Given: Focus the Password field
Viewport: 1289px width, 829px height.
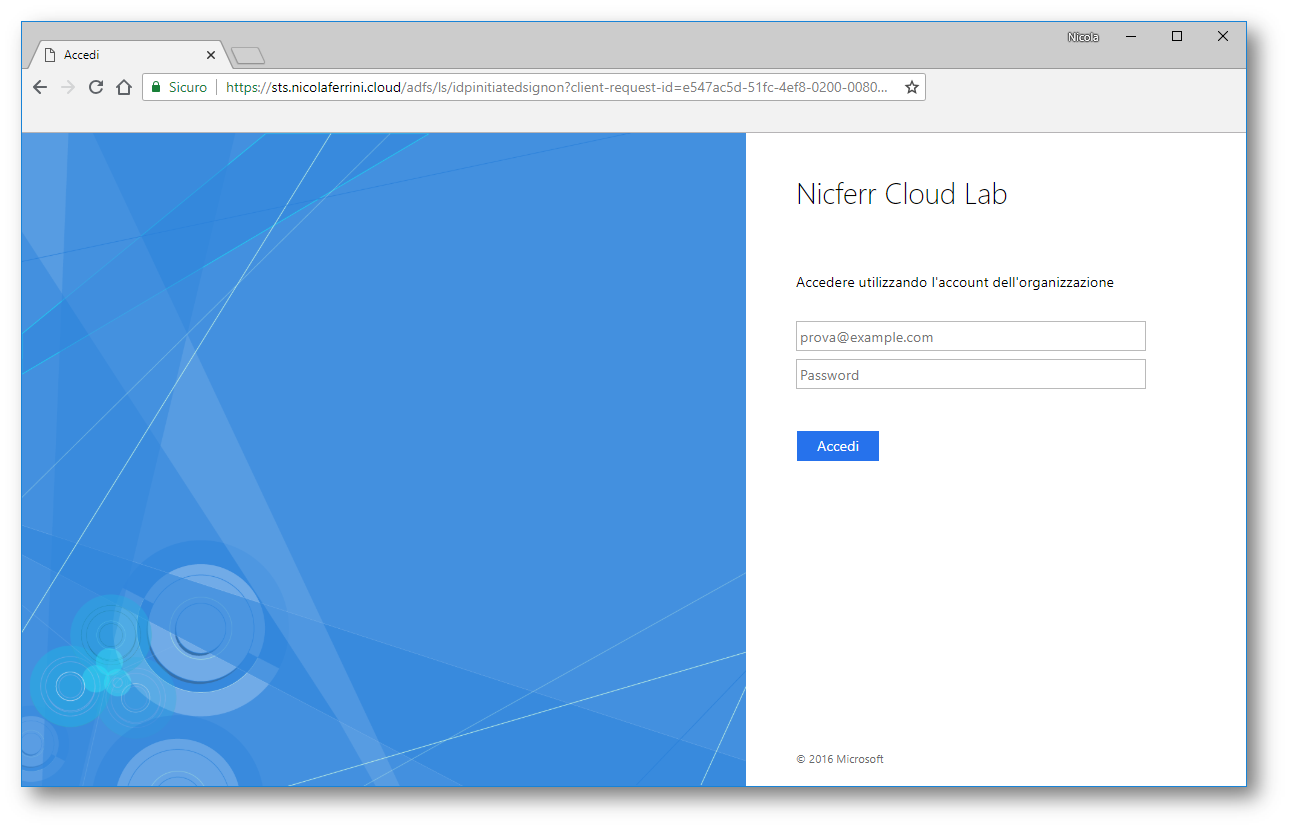Looking at the screenshot, I should [971, 374].
